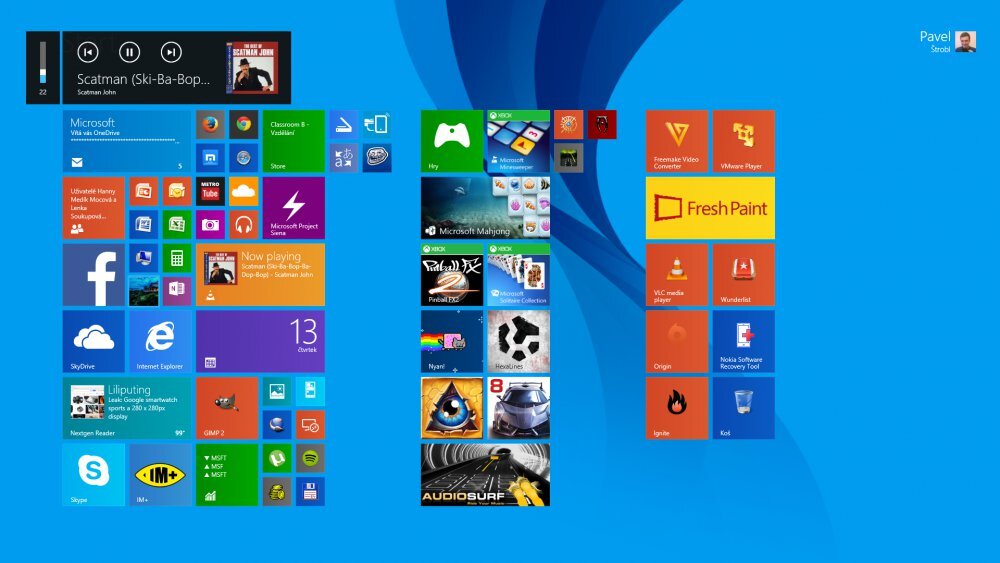1000x563 pixels.
Task: Skip to next track in media overlay
Action: pyautogui.click(x=171, y=52)
